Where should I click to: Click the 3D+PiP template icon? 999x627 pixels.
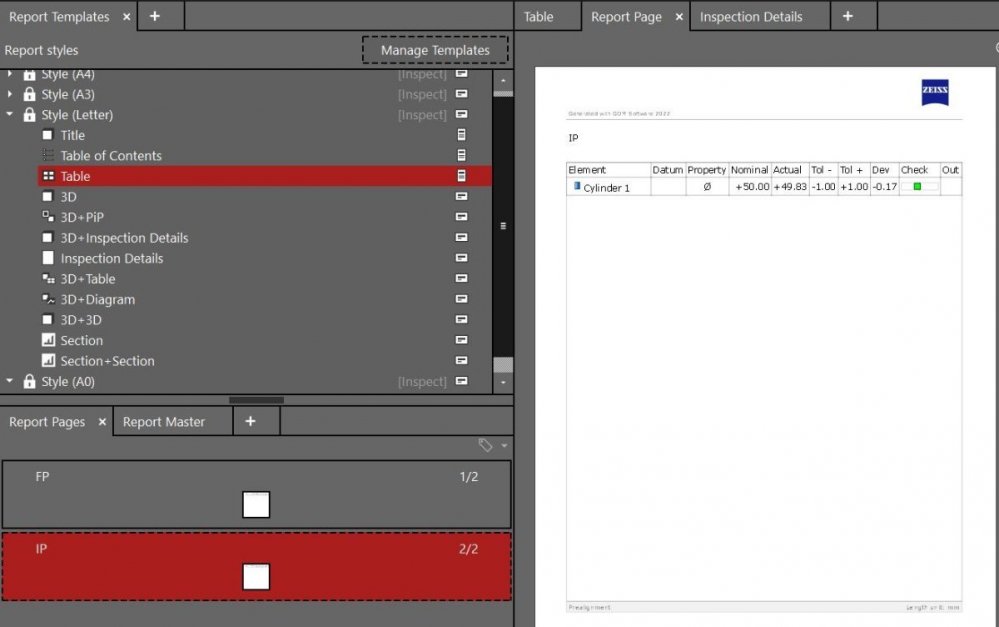pyautogui.click(x=48, y=217)
